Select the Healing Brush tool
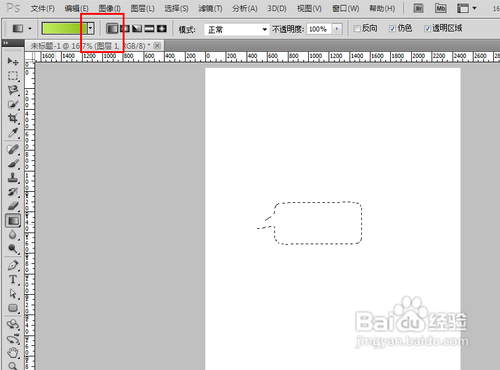 tap(13, 149)
